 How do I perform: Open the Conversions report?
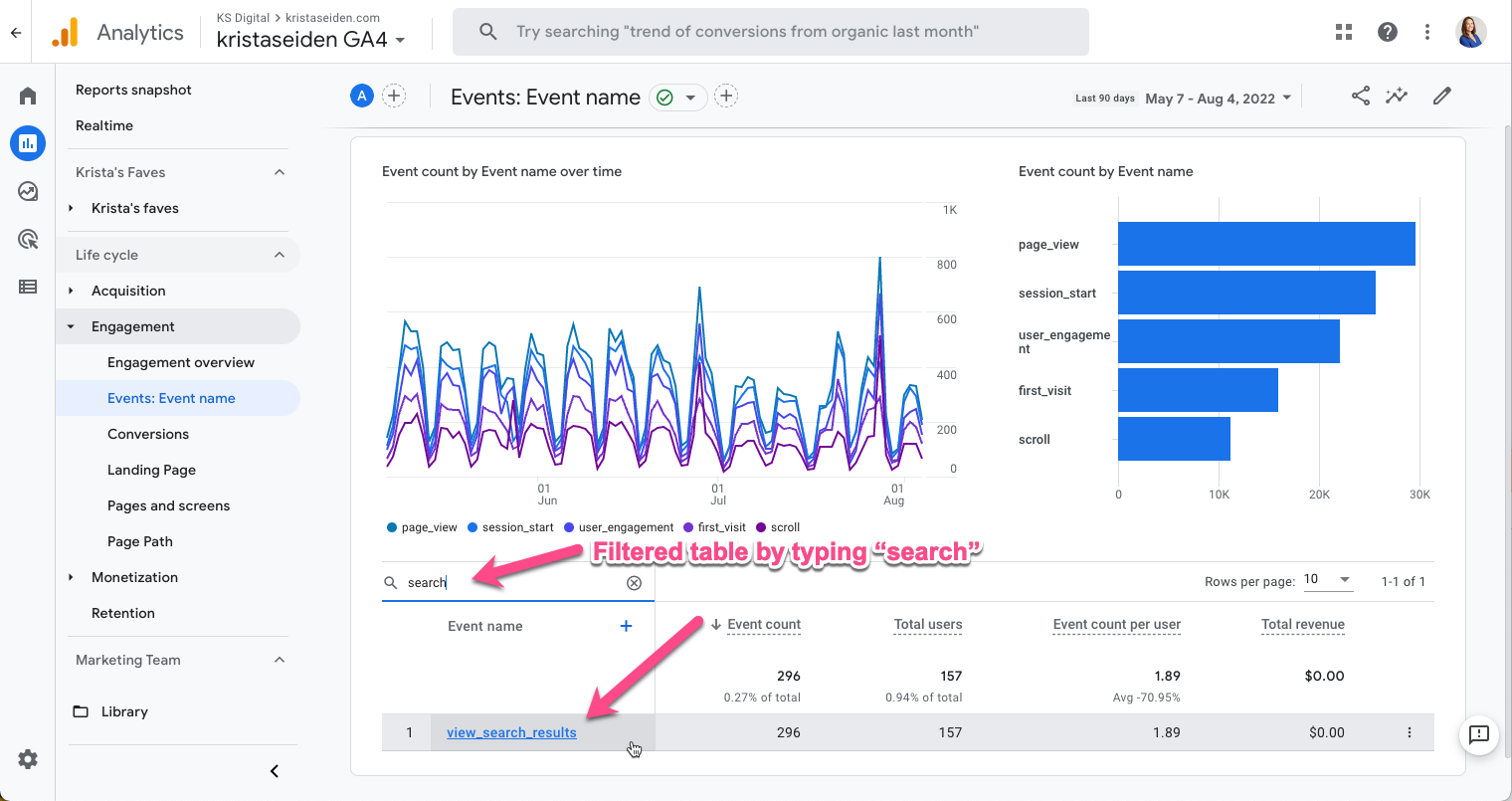pos(148,434)
